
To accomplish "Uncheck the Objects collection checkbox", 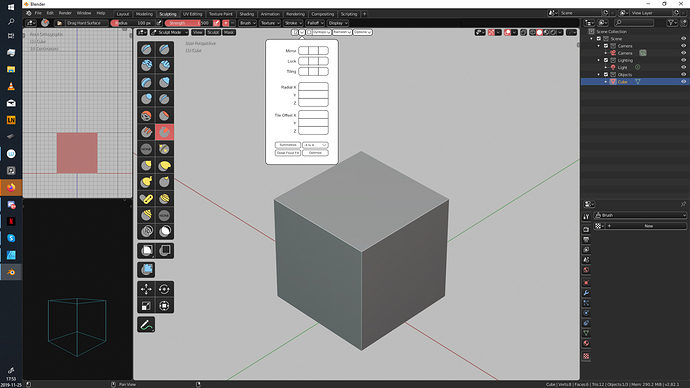I will [x=606, y=74].
